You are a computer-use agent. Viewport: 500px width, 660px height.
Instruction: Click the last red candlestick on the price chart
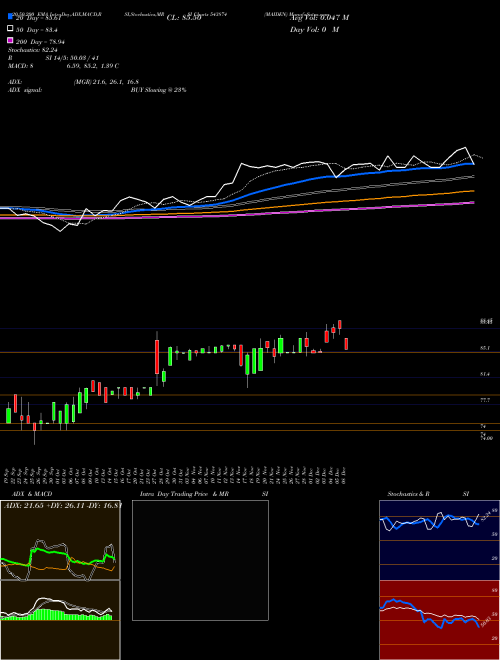pos(346,343)
